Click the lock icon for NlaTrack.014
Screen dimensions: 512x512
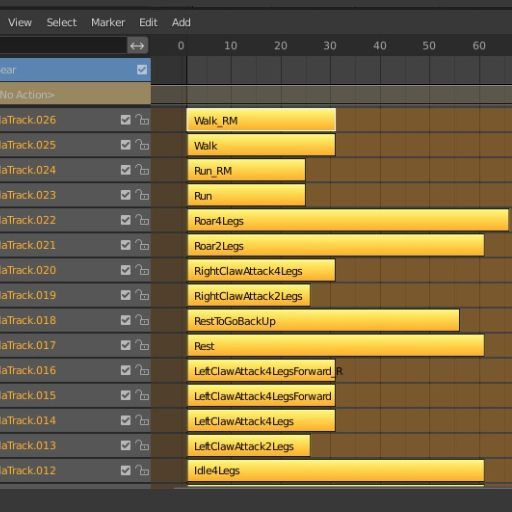click(142, 420)
